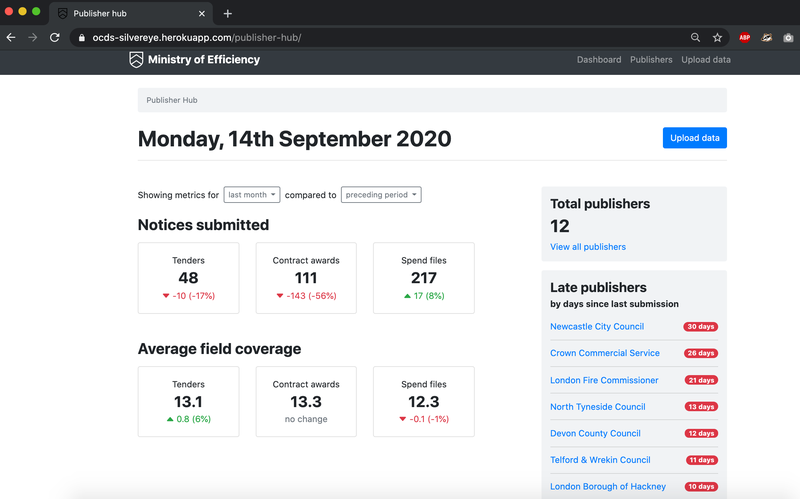Open Crown Commercial Service publisher link
This screenshot has height=499, width=800.
pyautogui.click(x=605, y=353)
